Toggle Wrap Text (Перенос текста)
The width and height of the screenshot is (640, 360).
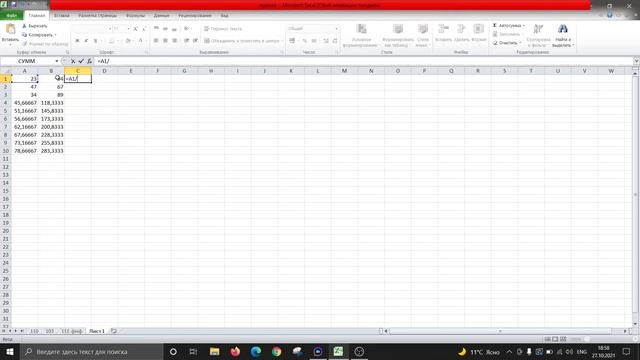click(223, 29)
